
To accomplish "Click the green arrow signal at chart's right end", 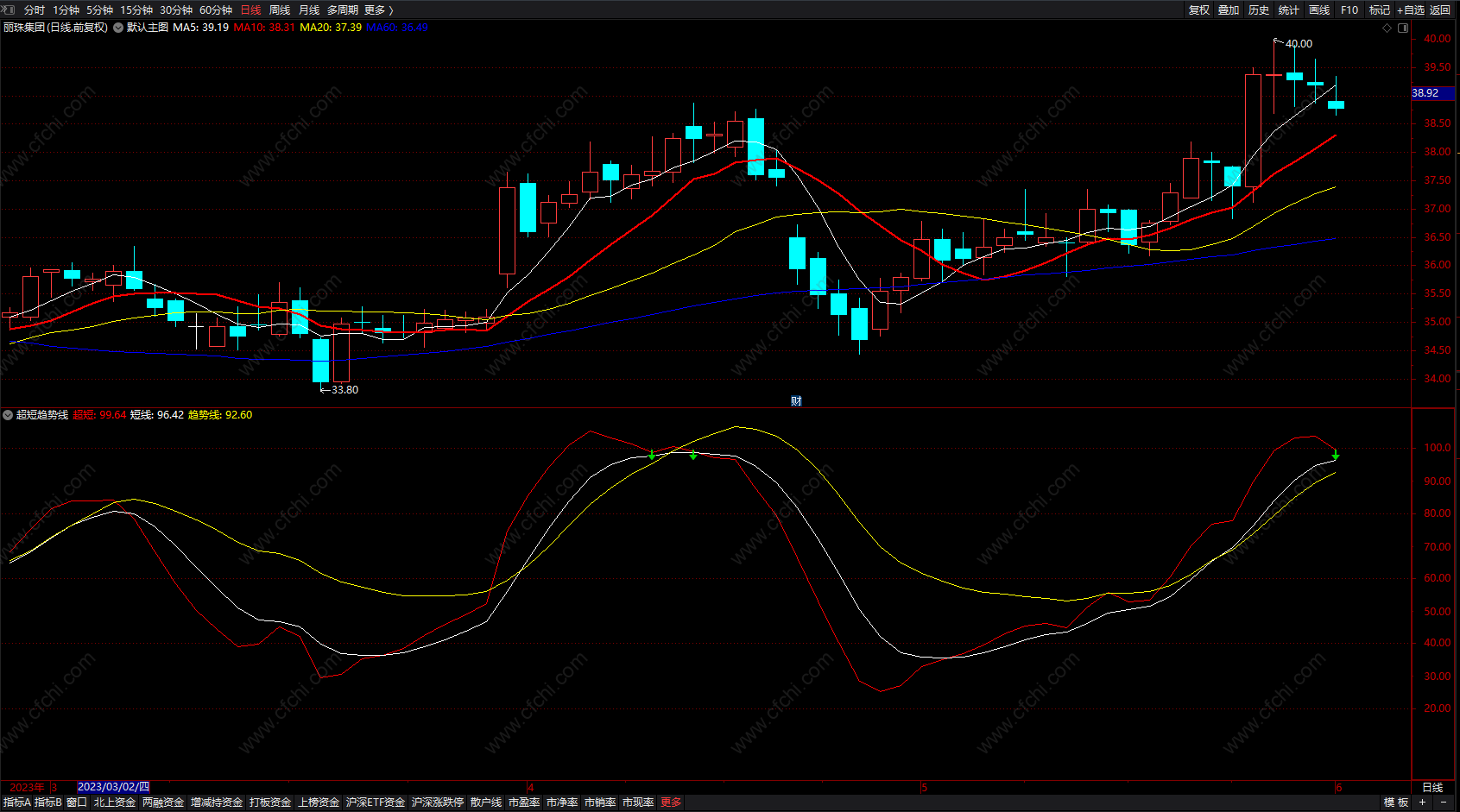I will tap(1336, 455).
